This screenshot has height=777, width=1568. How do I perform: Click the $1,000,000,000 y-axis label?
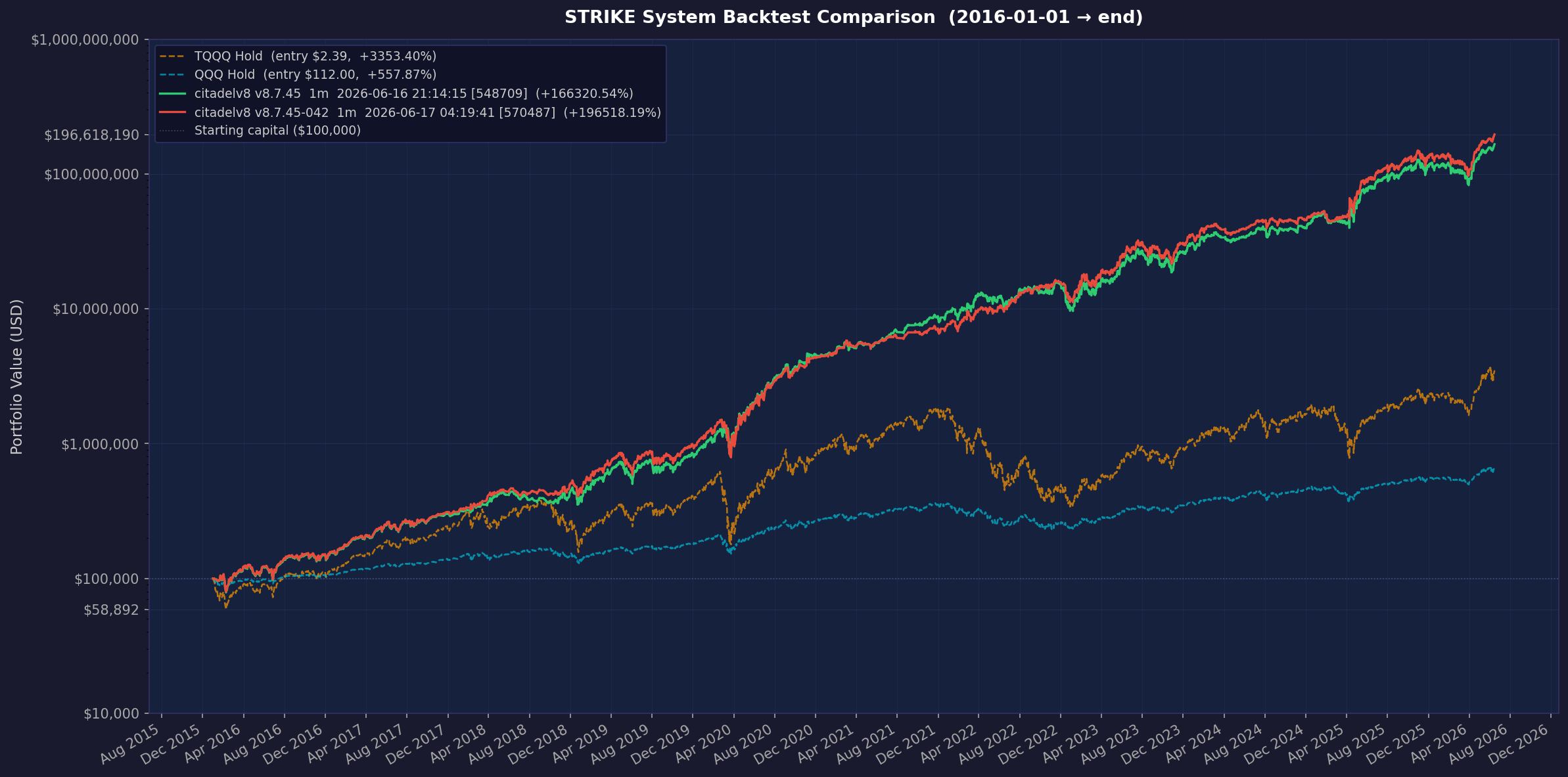[x=85, y=40]
